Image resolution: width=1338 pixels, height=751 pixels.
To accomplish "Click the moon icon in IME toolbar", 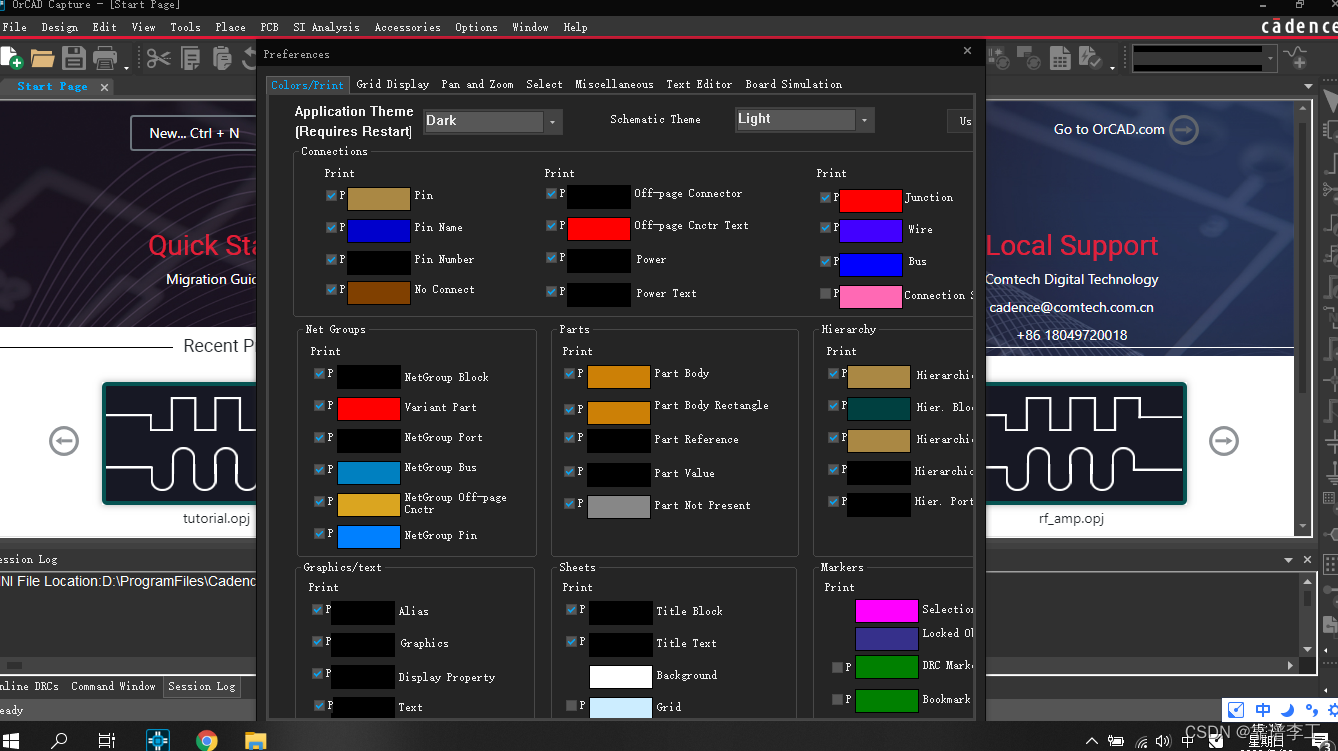I will pos(1288,709).
